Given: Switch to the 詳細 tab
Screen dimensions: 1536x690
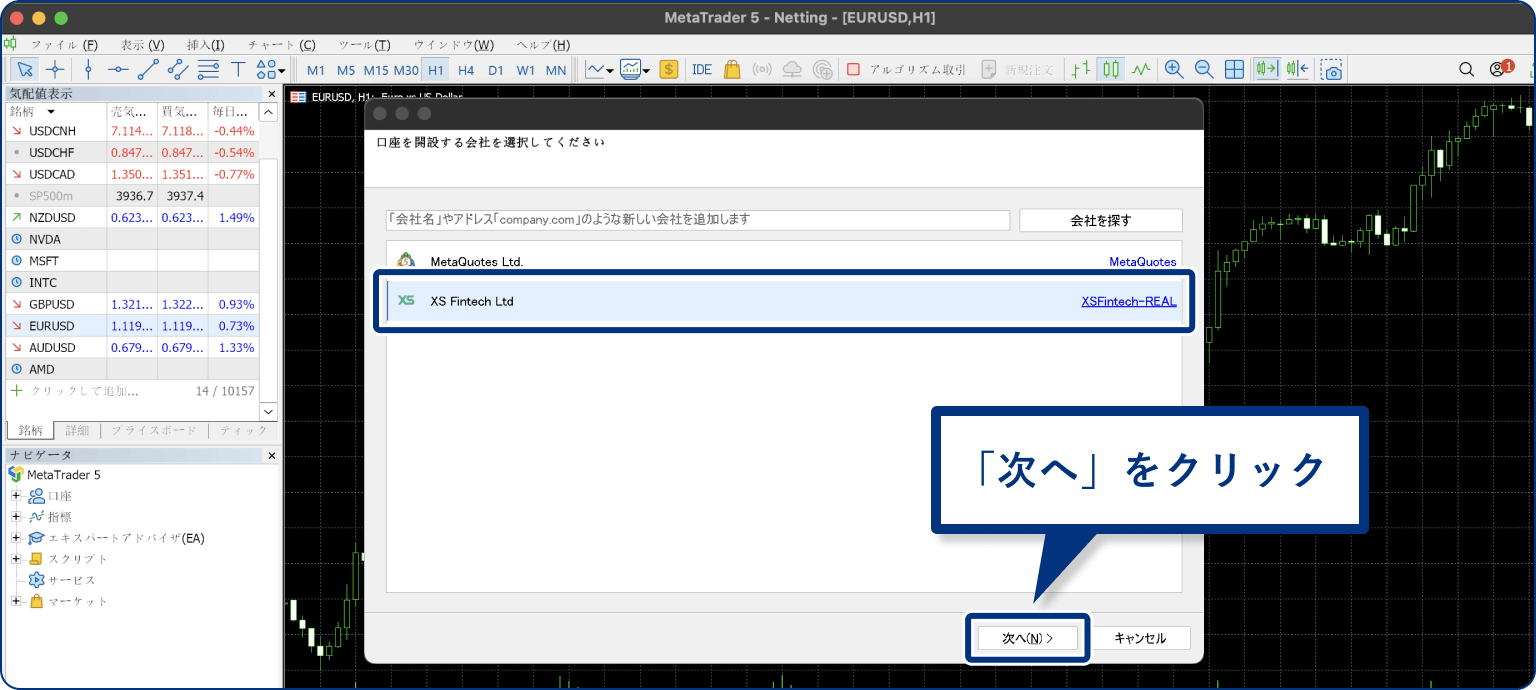Looking at the screenshot, I should point(77,430).
